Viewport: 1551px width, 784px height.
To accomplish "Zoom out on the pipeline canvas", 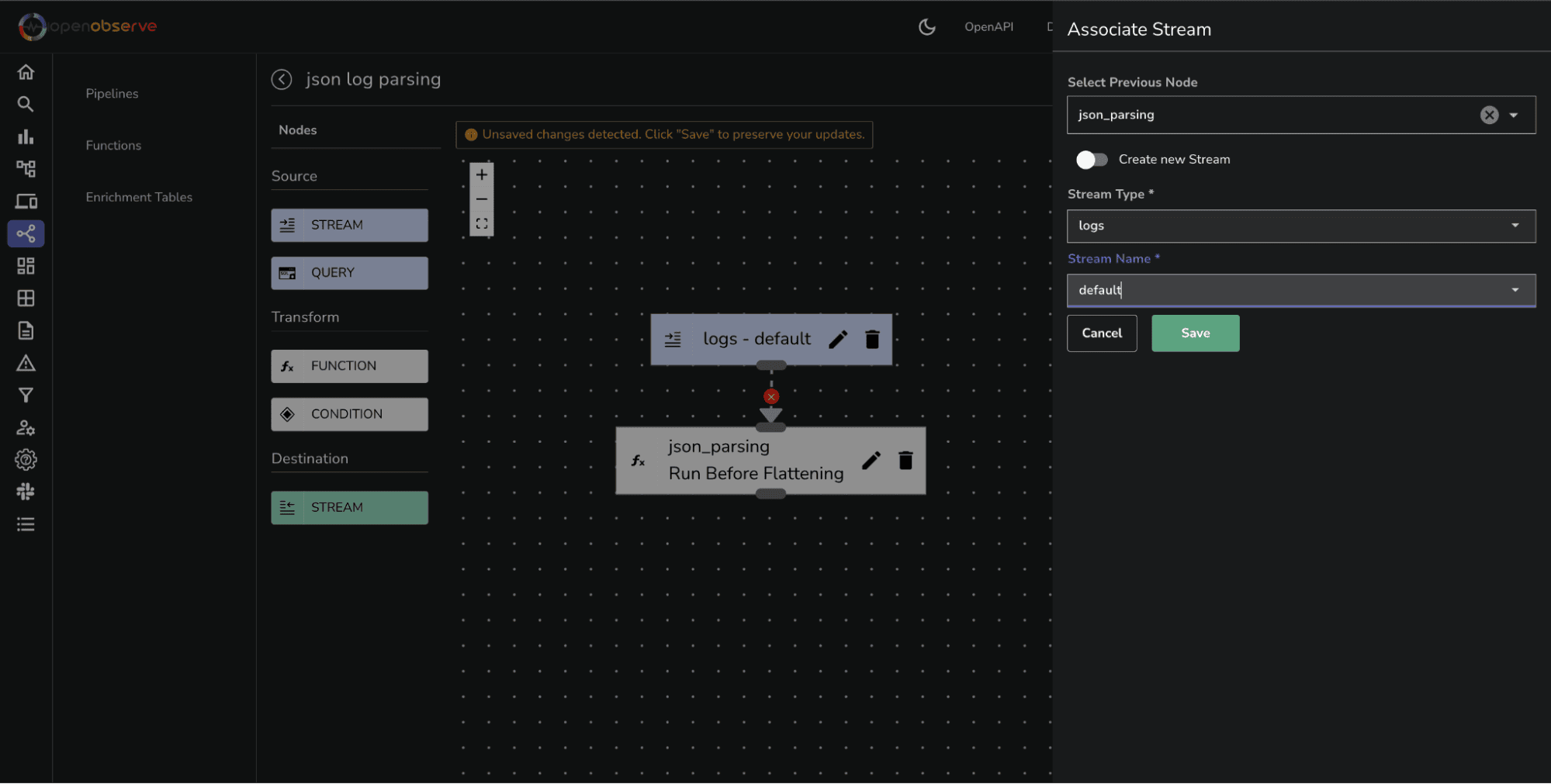I will tap(481, 199).
